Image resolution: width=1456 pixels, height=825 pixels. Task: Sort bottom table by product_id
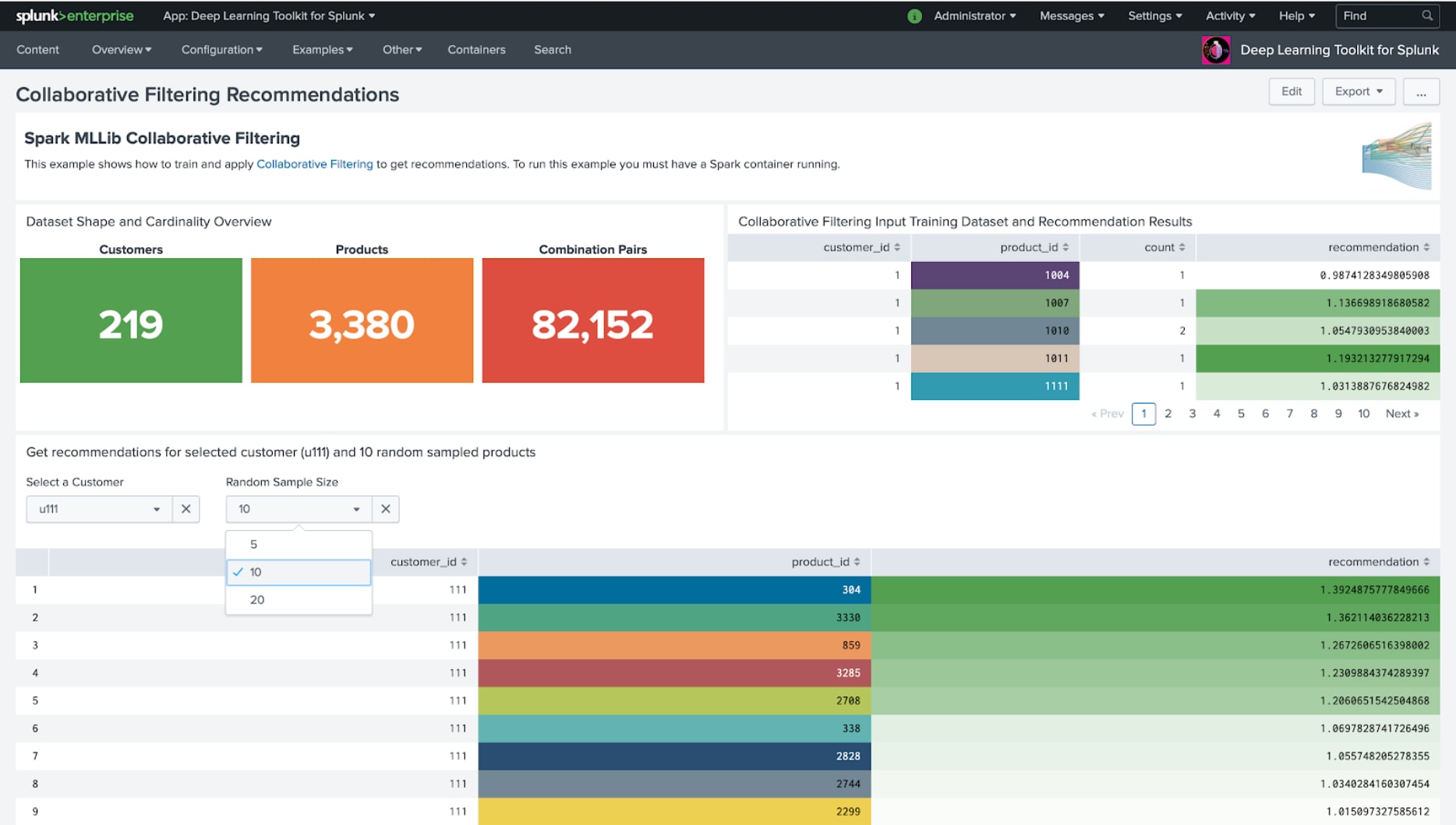coord(825,561)
